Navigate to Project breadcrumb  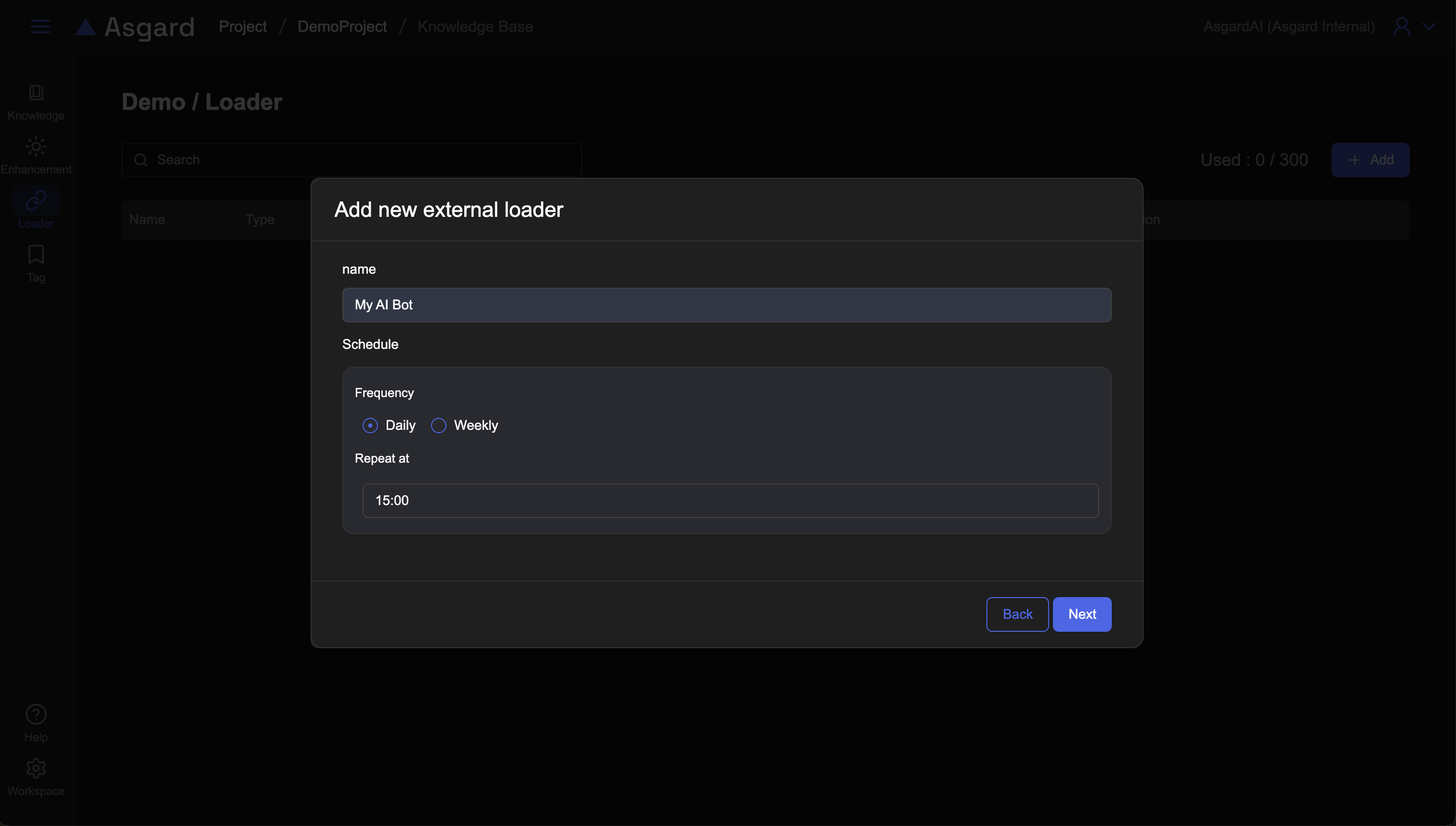click(243, 27)
